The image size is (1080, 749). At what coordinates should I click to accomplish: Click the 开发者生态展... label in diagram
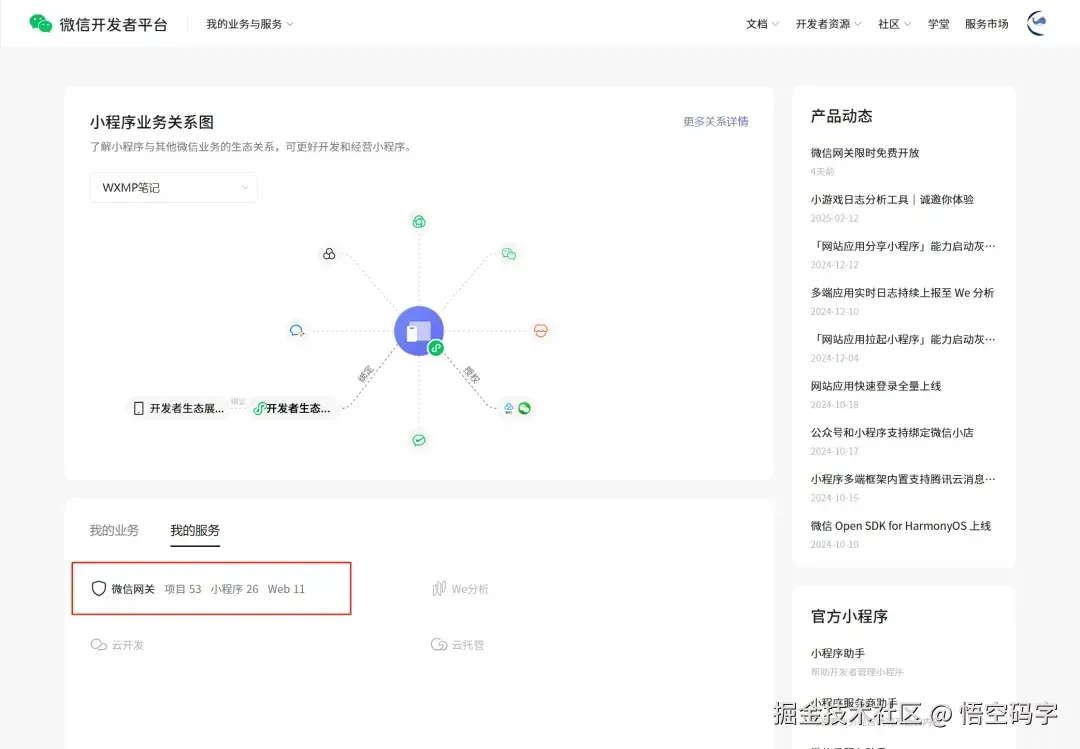tap(187, 409)
